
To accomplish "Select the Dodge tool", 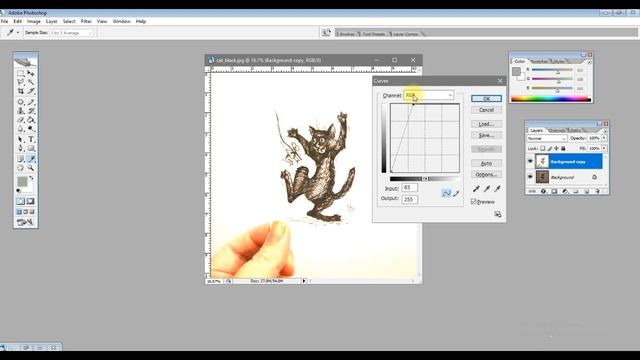I will [31, 128].
